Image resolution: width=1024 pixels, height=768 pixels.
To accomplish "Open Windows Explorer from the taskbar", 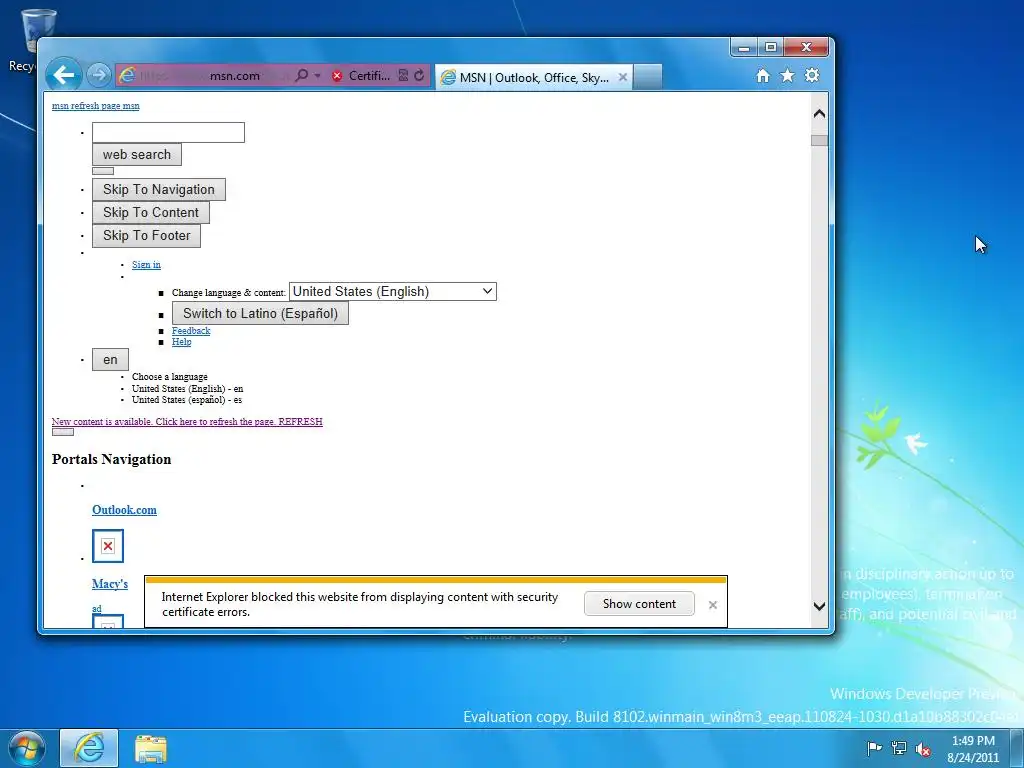I will coord(151,748).
